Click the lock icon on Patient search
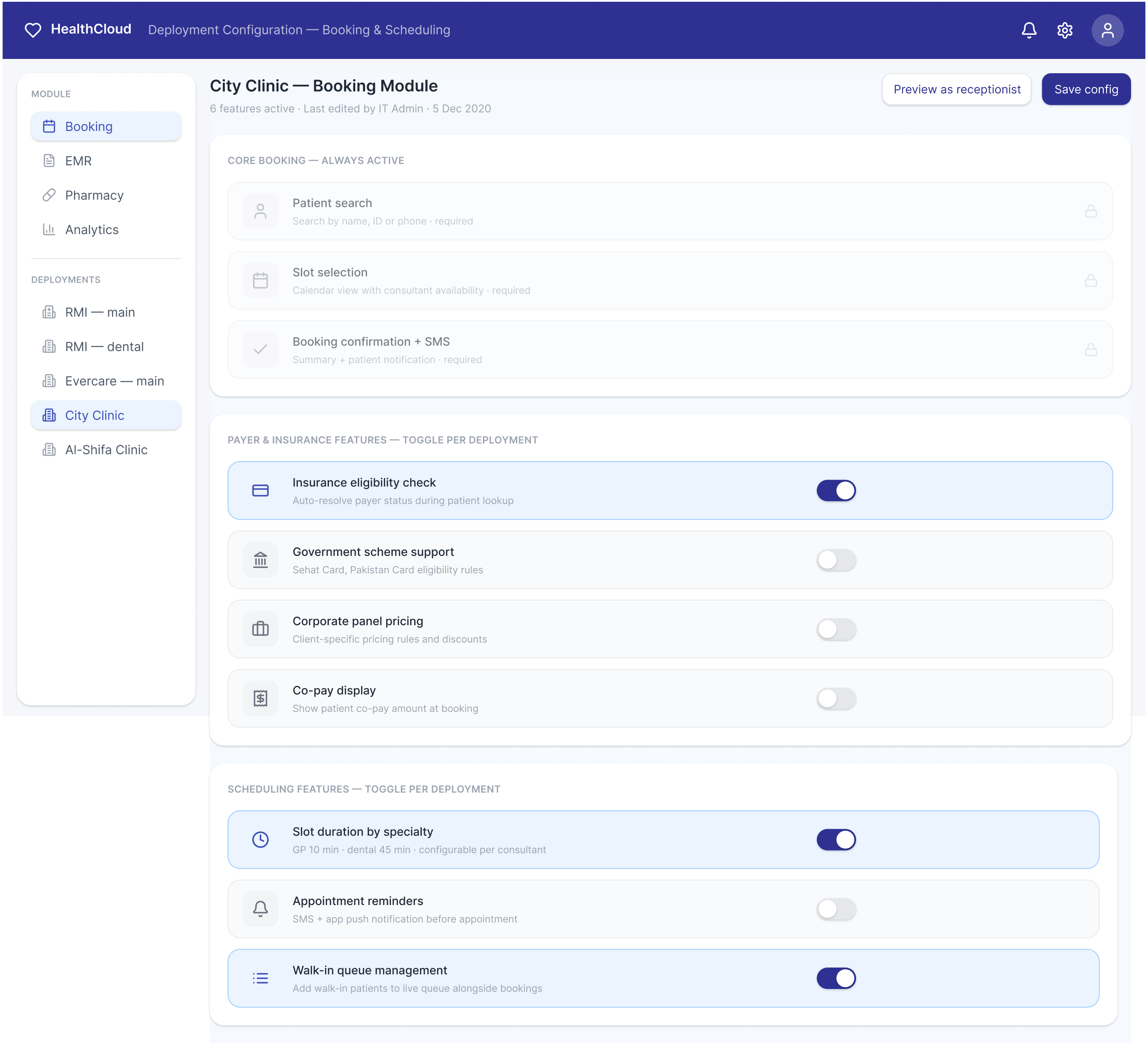The height and width of the screenshot is (1043, 1148). [1090, 211]
